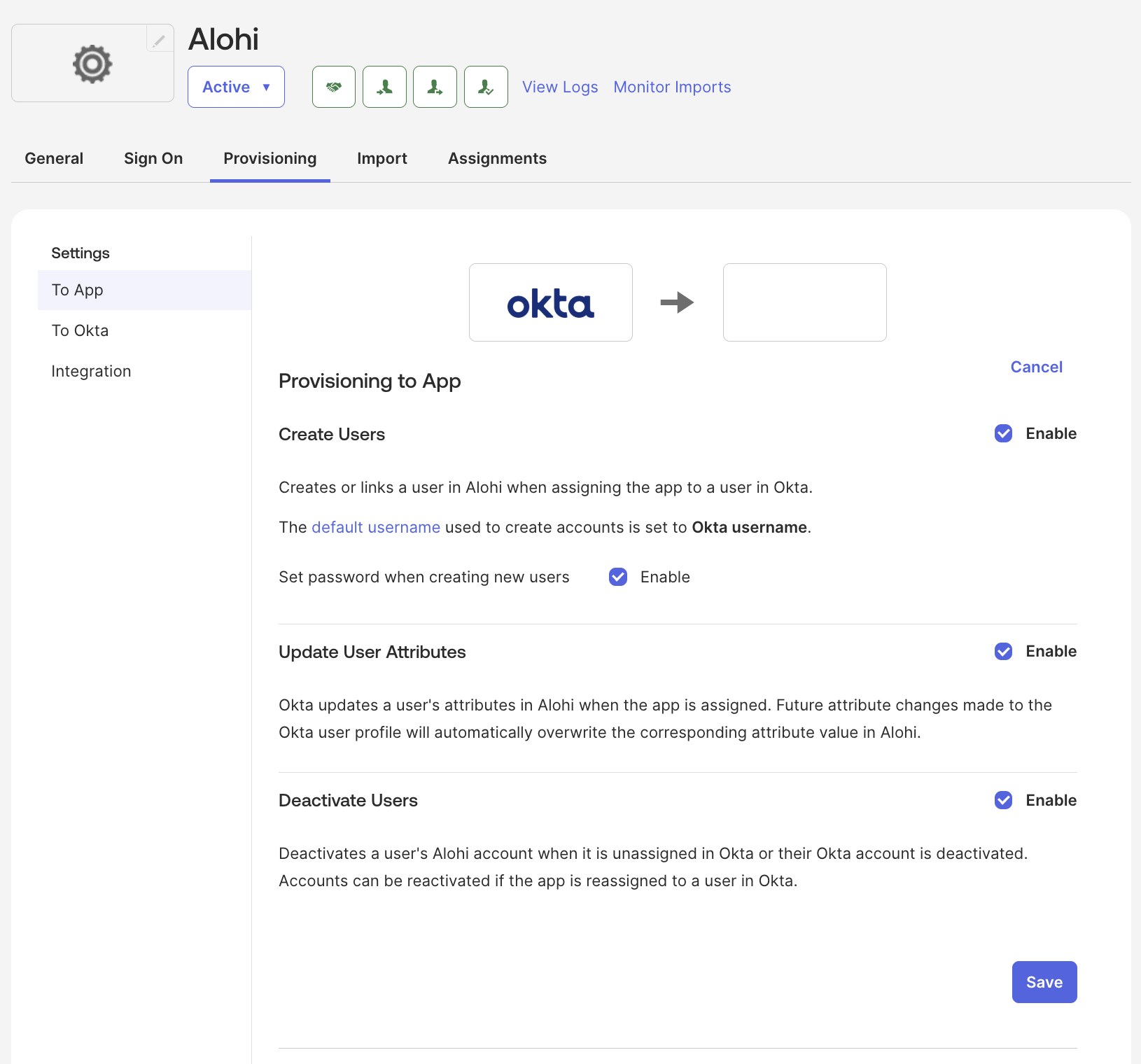
Task: Open the default username link
Action: click(376, 527)
